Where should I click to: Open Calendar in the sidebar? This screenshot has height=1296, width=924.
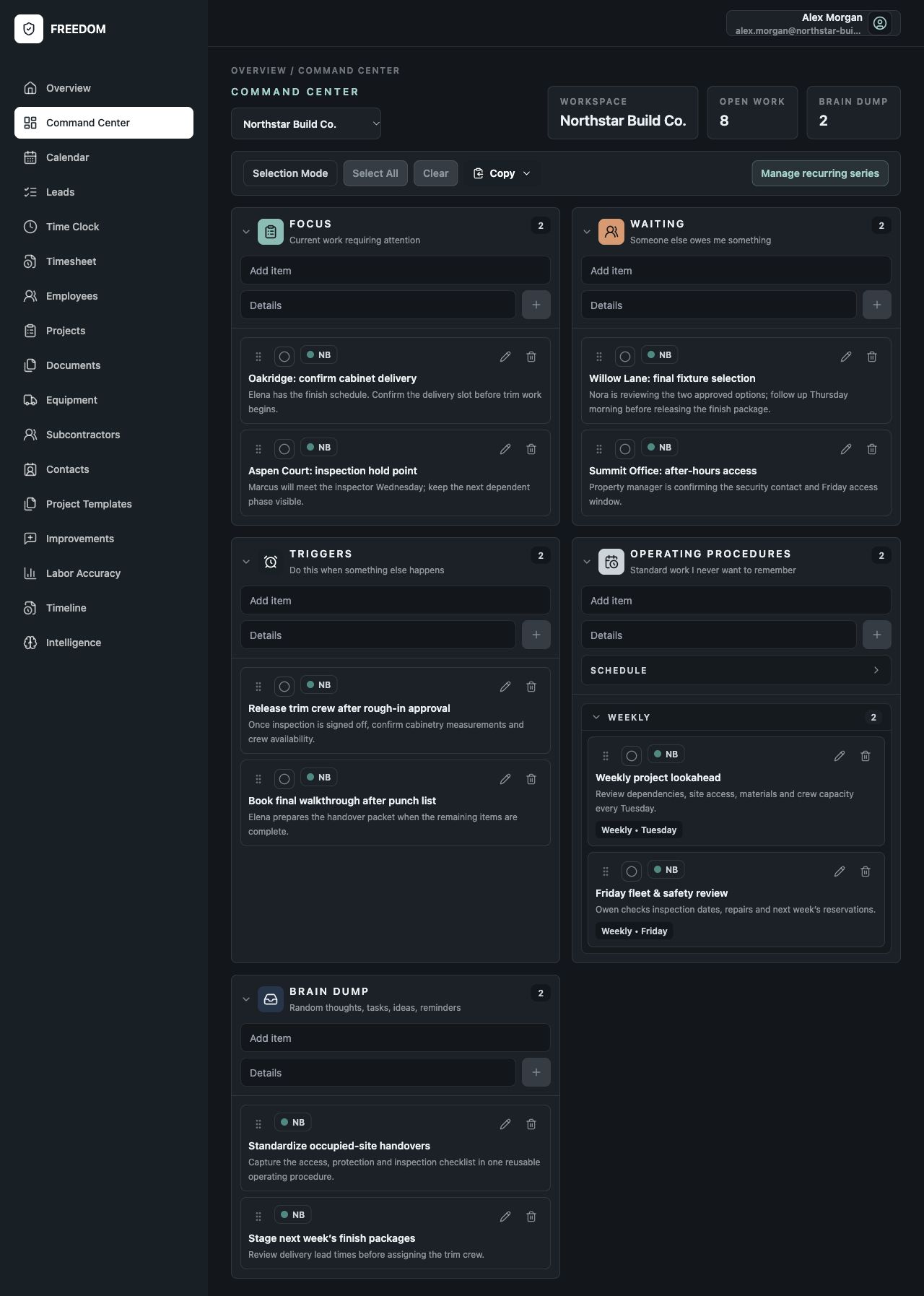[x=104, y=157]
